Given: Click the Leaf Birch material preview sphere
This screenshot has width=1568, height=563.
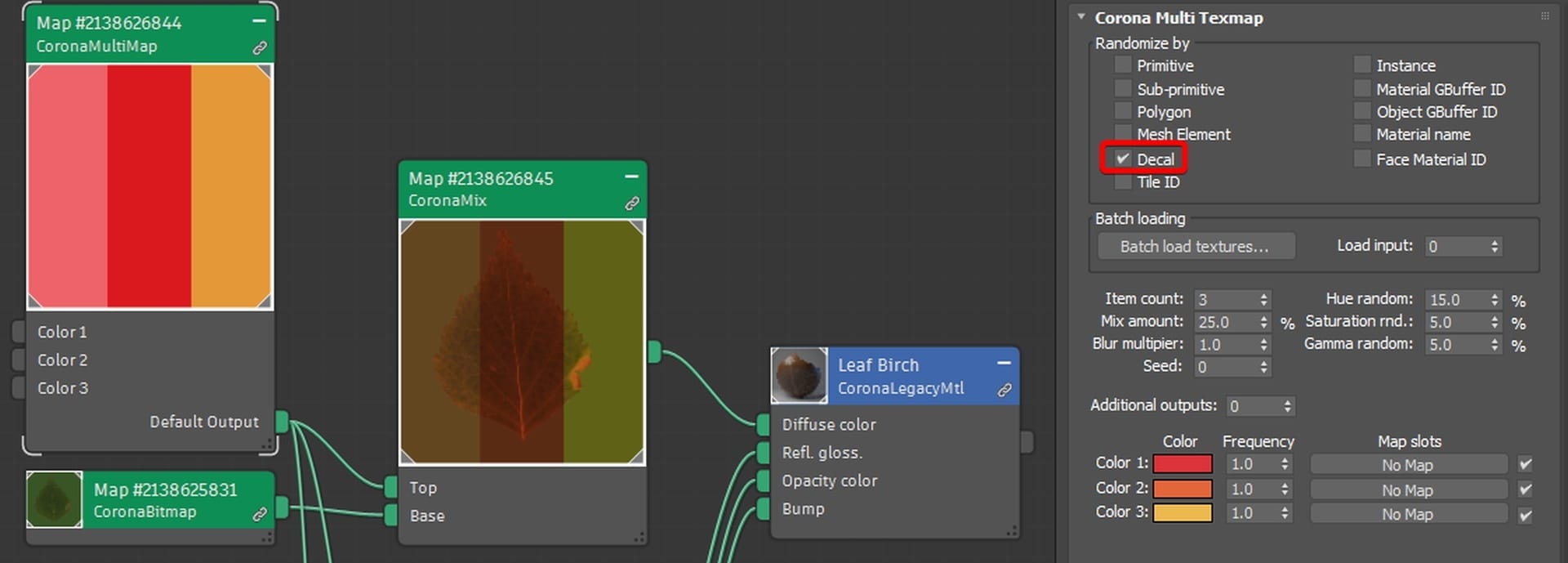Looking at the screenshot, I should [x=800, y=376].
